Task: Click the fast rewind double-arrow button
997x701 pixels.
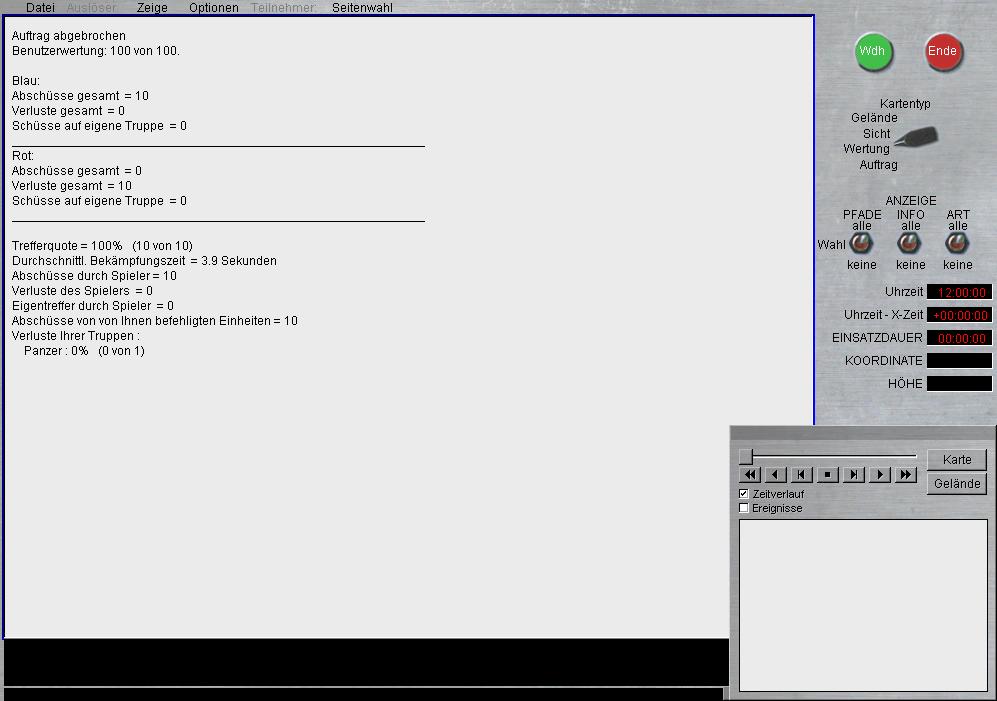Action: click(750, 475)
